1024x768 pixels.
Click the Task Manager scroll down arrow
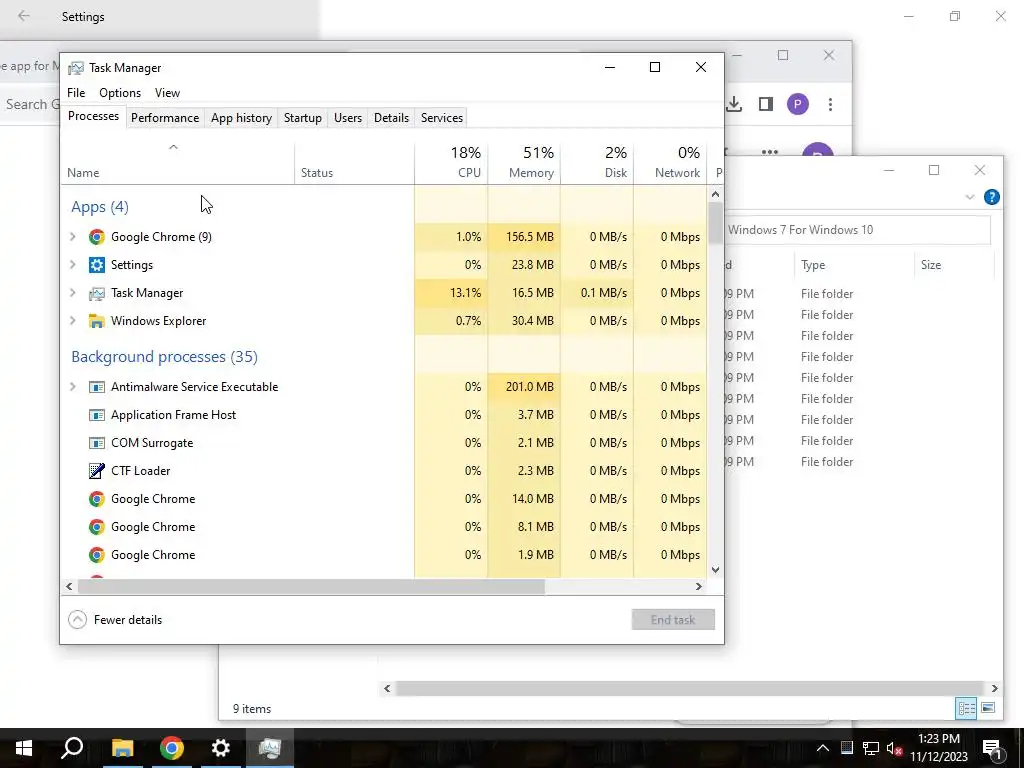coord(715,570)
